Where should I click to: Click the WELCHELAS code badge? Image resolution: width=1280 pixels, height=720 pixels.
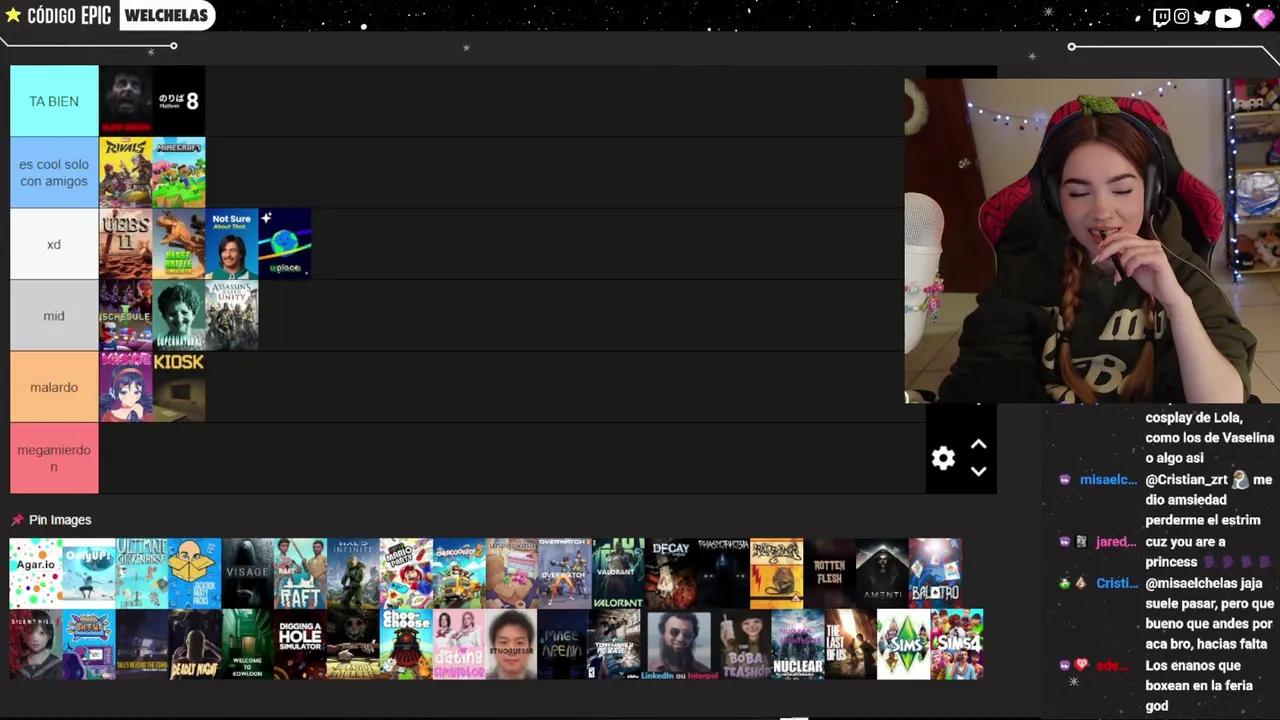tap(167, 15)
